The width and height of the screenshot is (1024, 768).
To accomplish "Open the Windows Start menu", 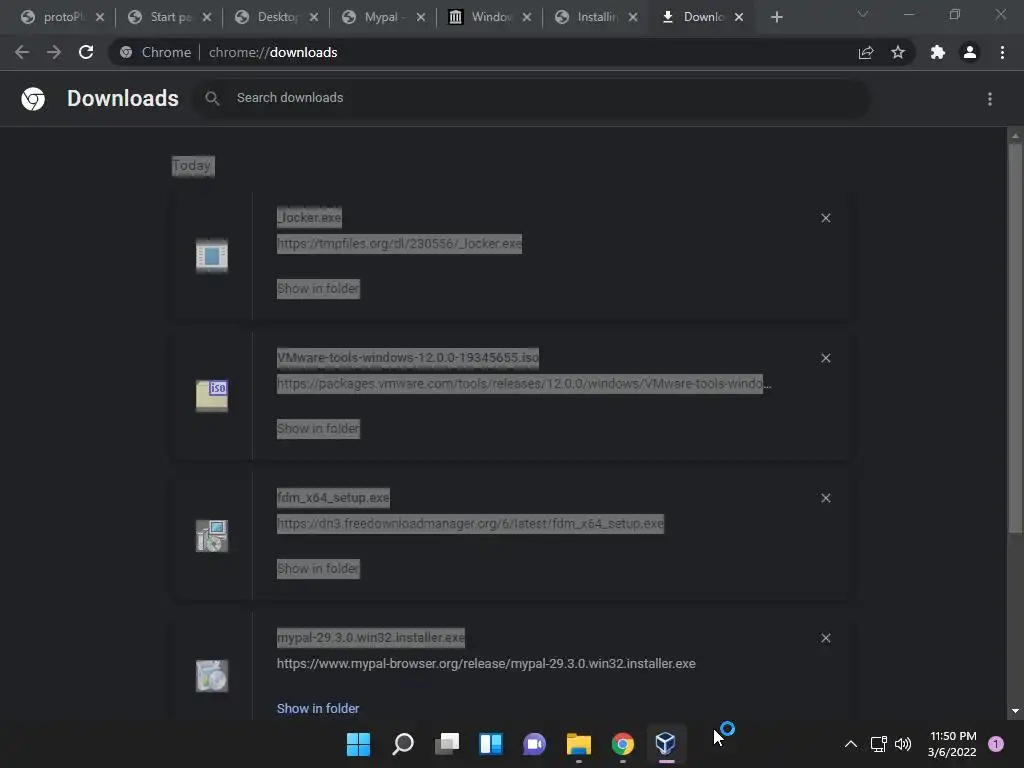I will click(x=358, y=744).
